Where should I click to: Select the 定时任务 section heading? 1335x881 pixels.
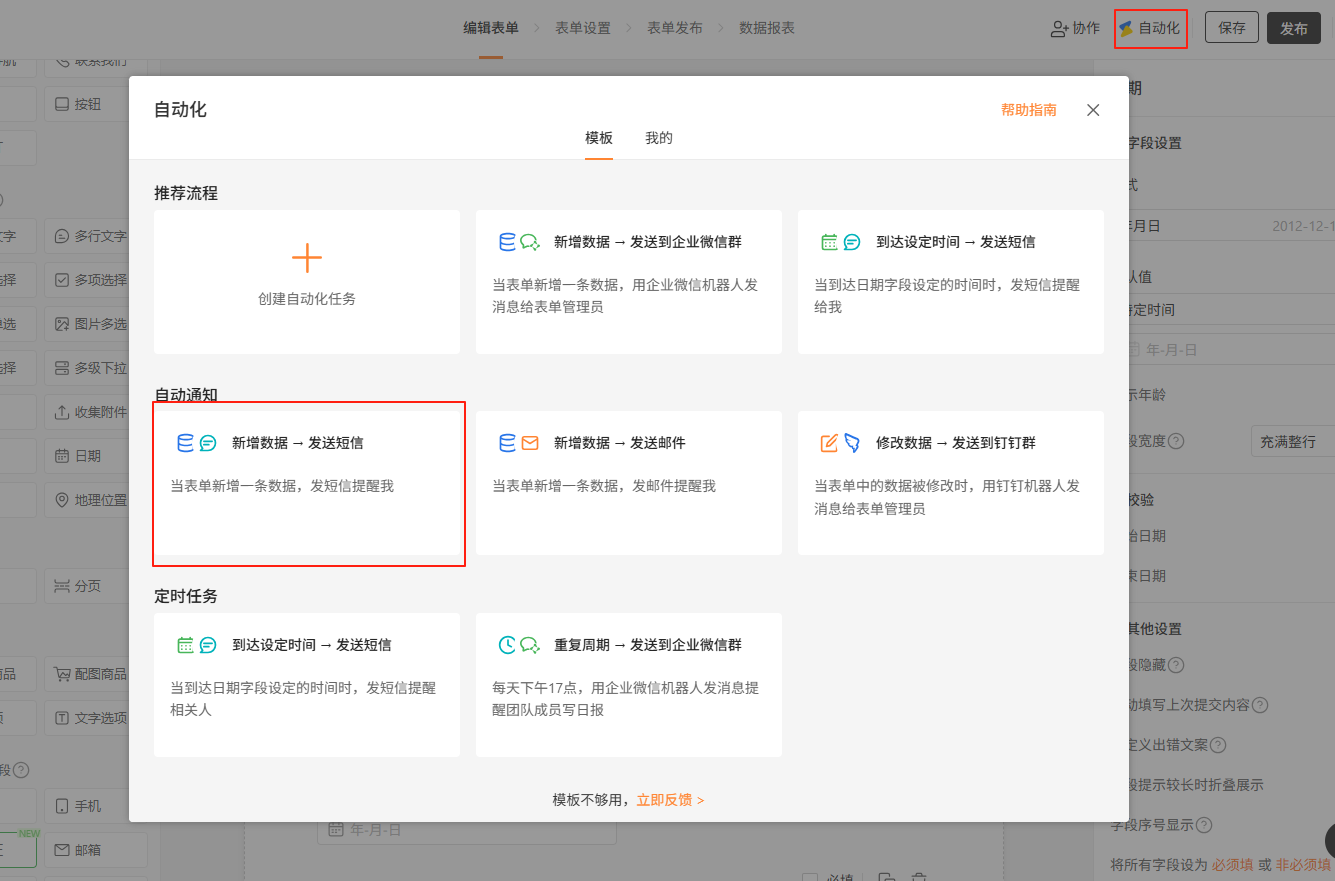(186, 596)
